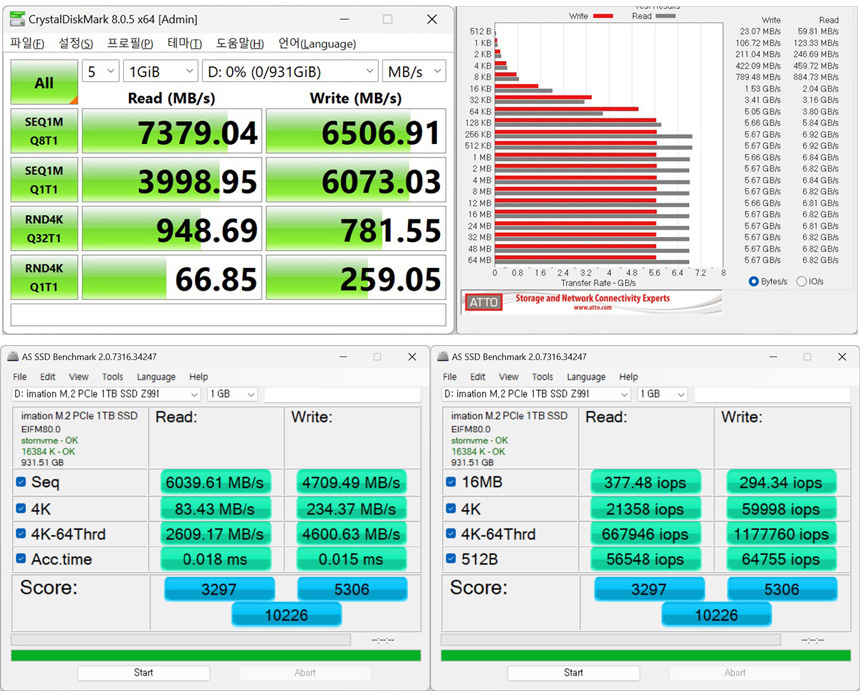
Task: Open the 도움말(H) menu in CrystalDiskMark
Action: [240, 43]
